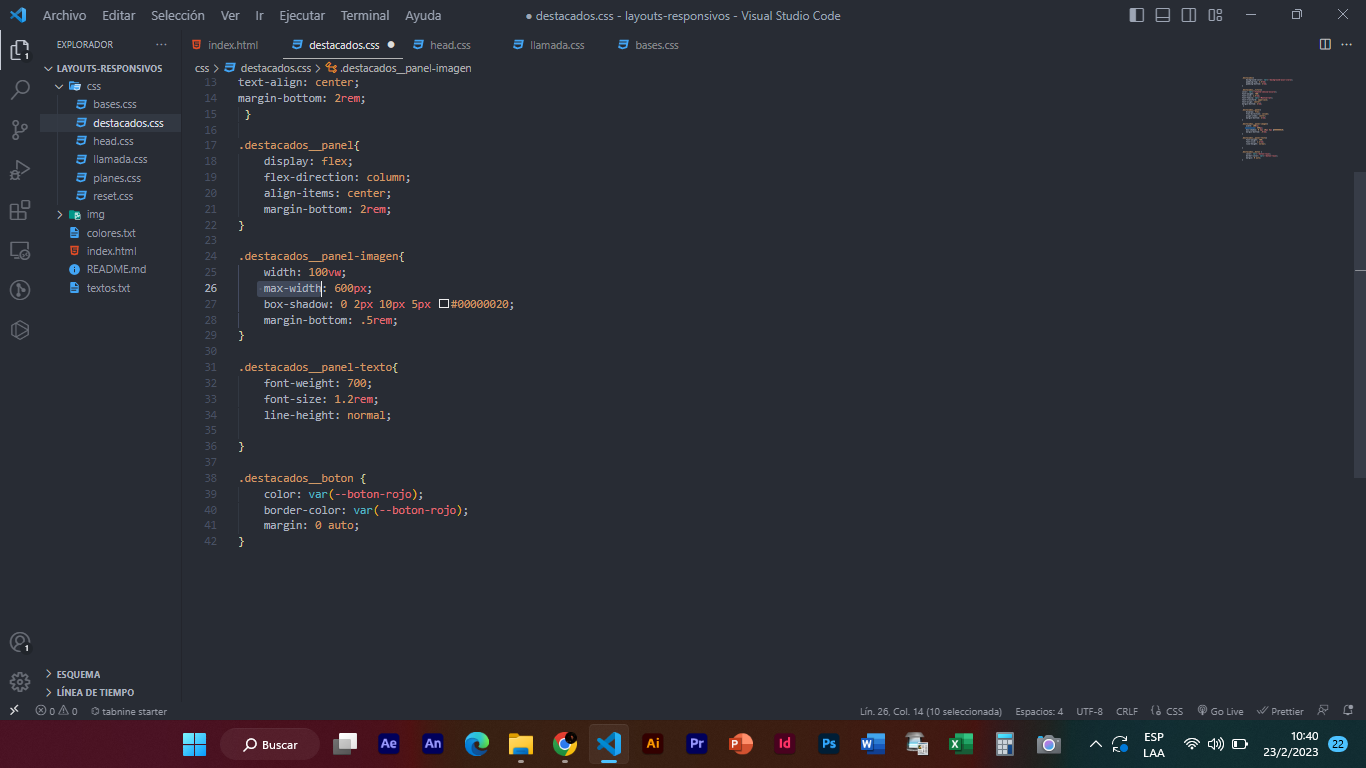Open the Terminal menu
The image size is (1366, 768).
coord(365,15)
